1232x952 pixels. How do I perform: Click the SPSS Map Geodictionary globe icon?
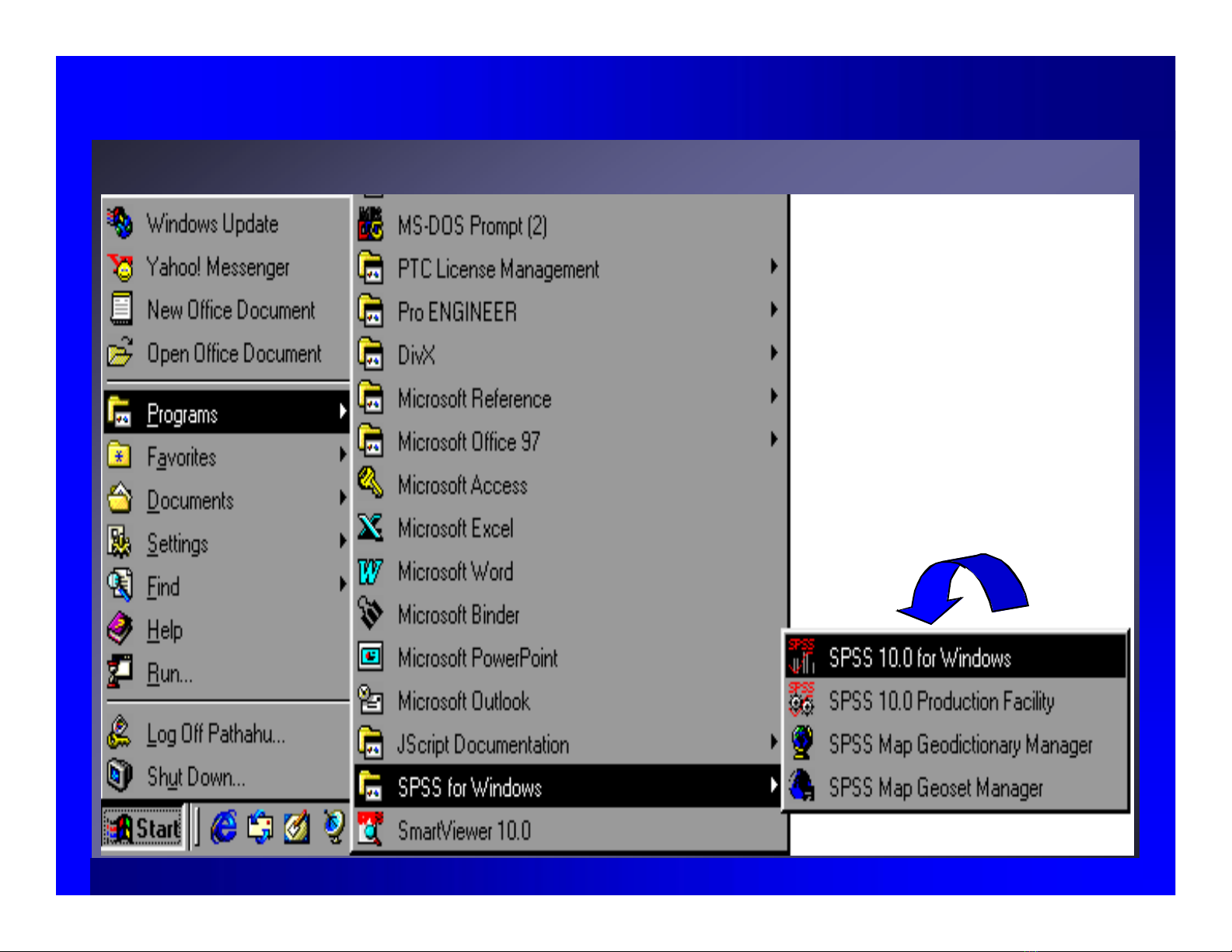[802, 743]
